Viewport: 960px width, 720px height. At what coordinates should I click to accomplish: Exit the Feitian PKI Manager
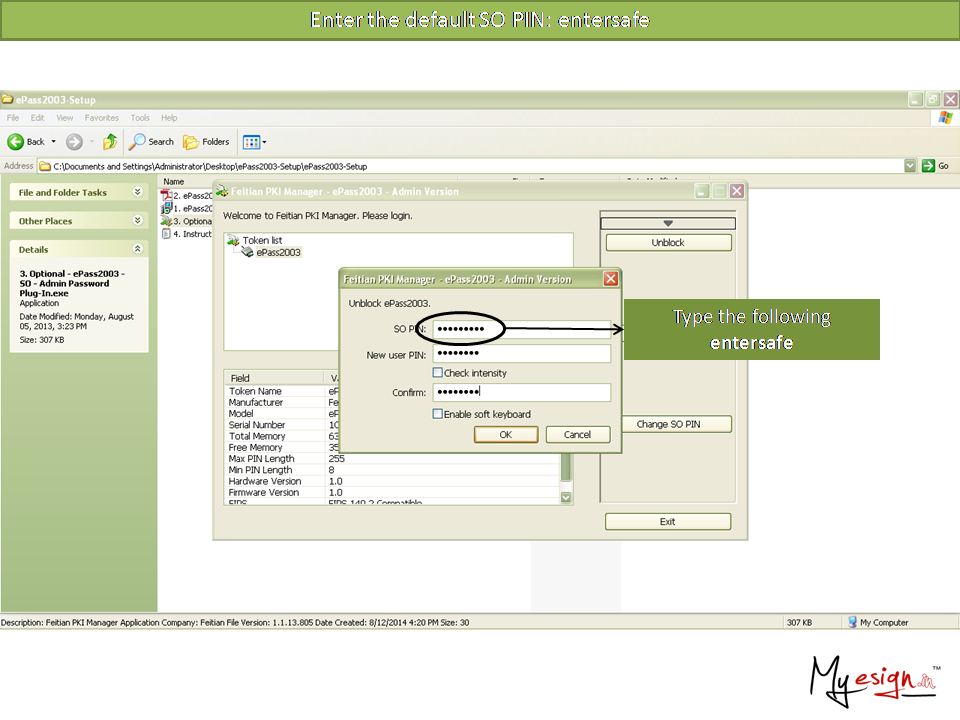668,522
